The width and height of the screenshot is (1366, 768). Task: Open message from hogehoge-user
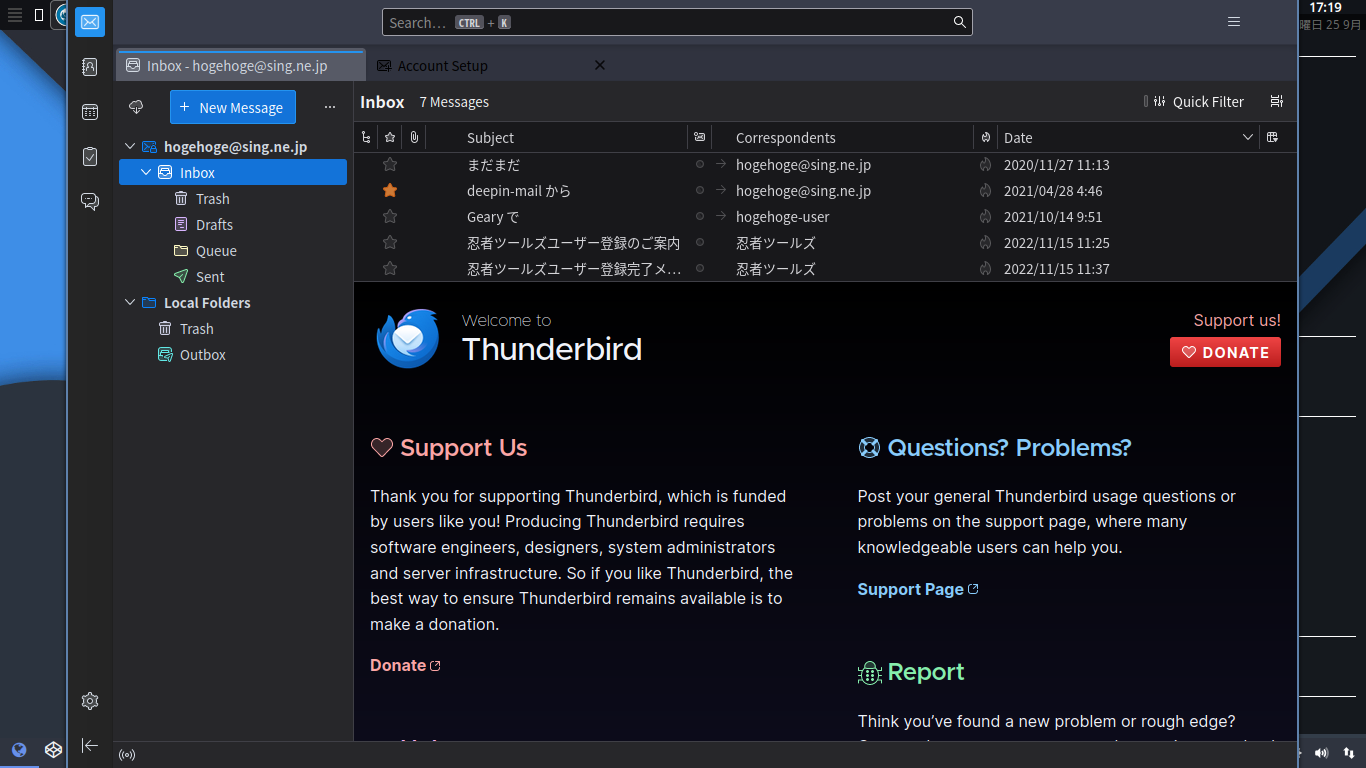pos(825,217)
